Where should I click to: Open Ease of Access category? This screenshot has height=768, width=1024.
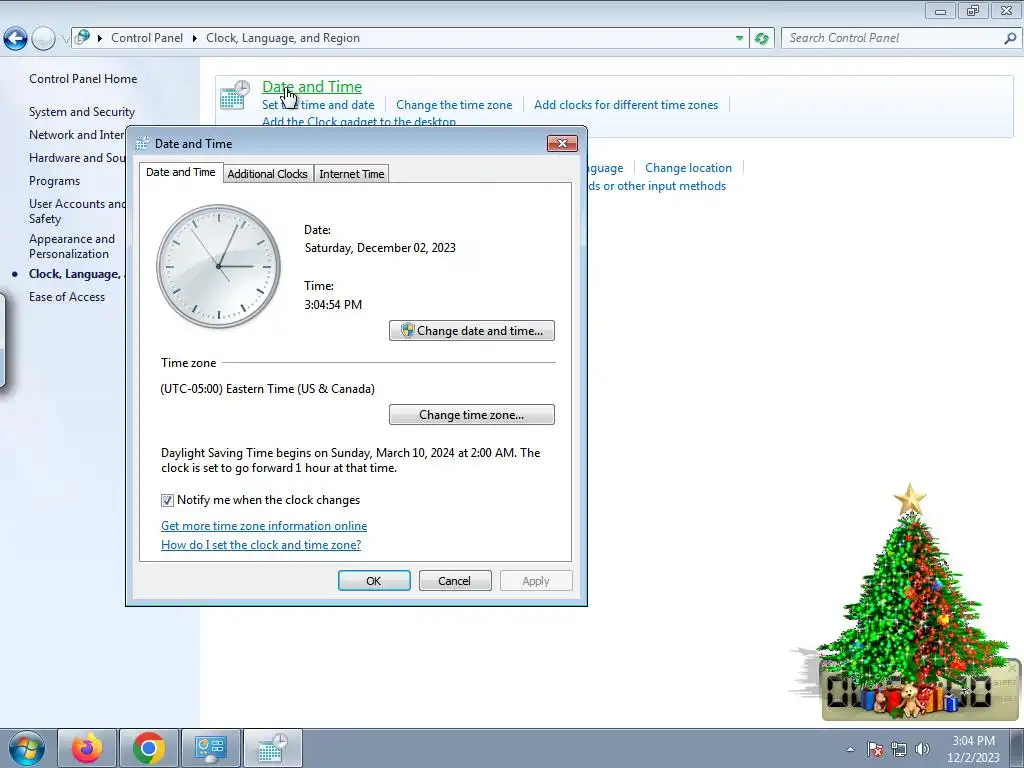(67, 297)
